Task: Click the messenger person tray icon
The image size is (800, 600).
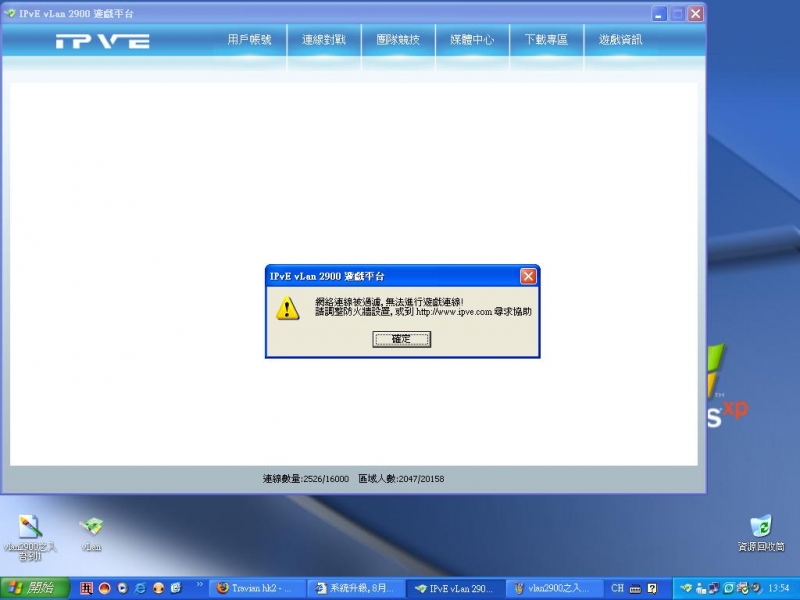Action: tap(701, 589)
